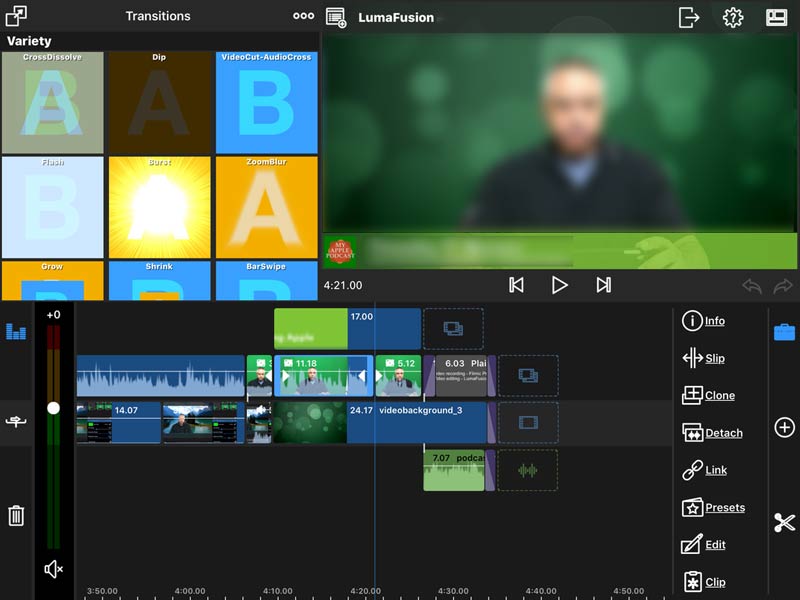Tap the empty audio track placeholder
Screen dimensions: 800x600
pos(528,470)
